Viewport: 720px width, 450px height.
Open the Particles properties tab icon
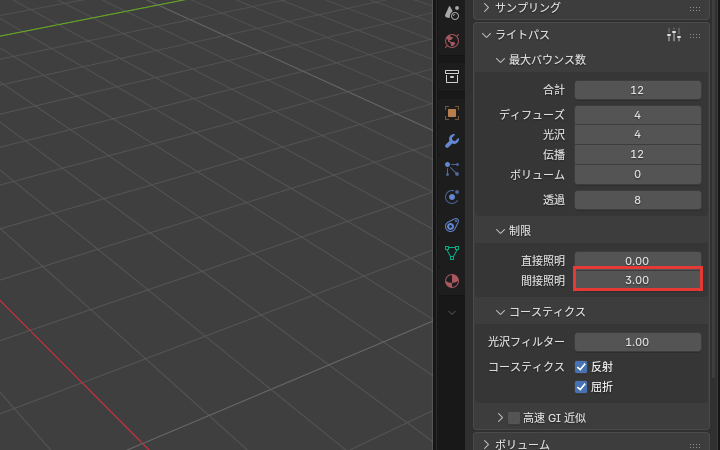452,169
